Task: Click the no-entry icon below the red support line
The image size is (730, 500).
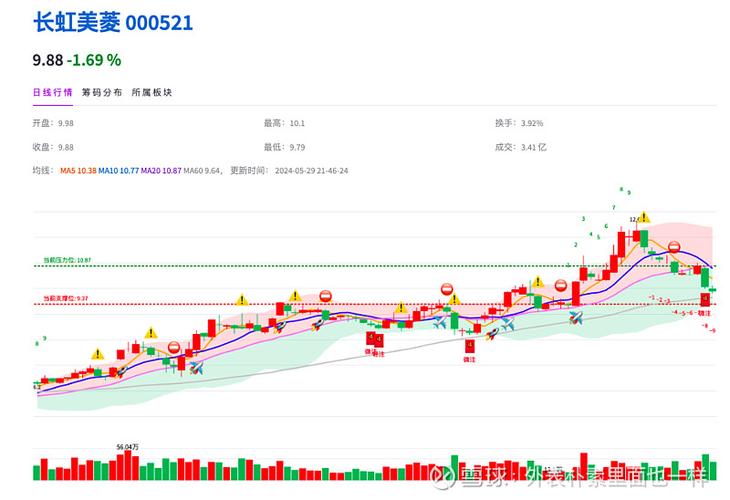Action: (x=174, y=347)
